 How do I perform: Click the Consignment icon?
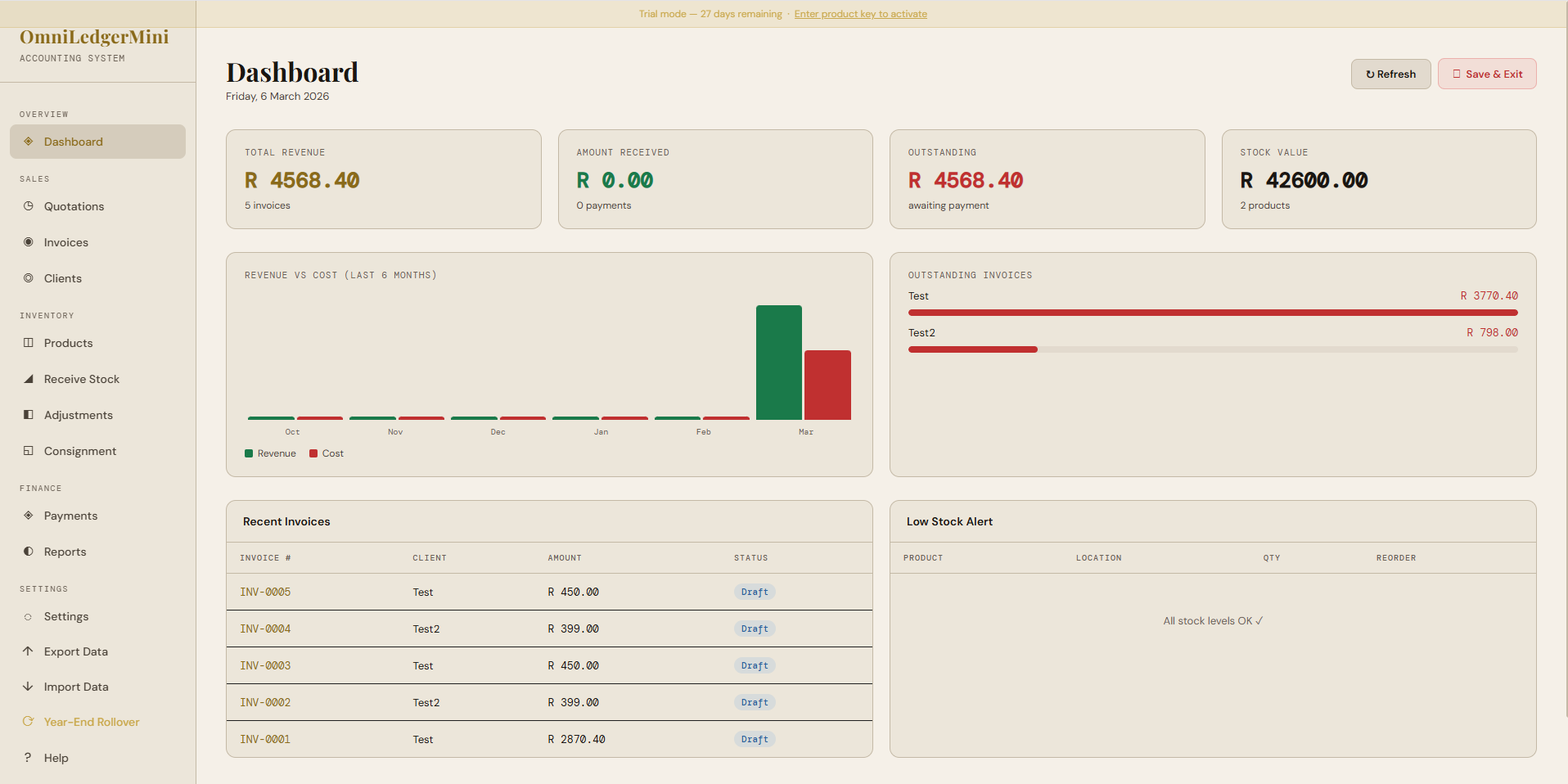click(x=29, y=451)
